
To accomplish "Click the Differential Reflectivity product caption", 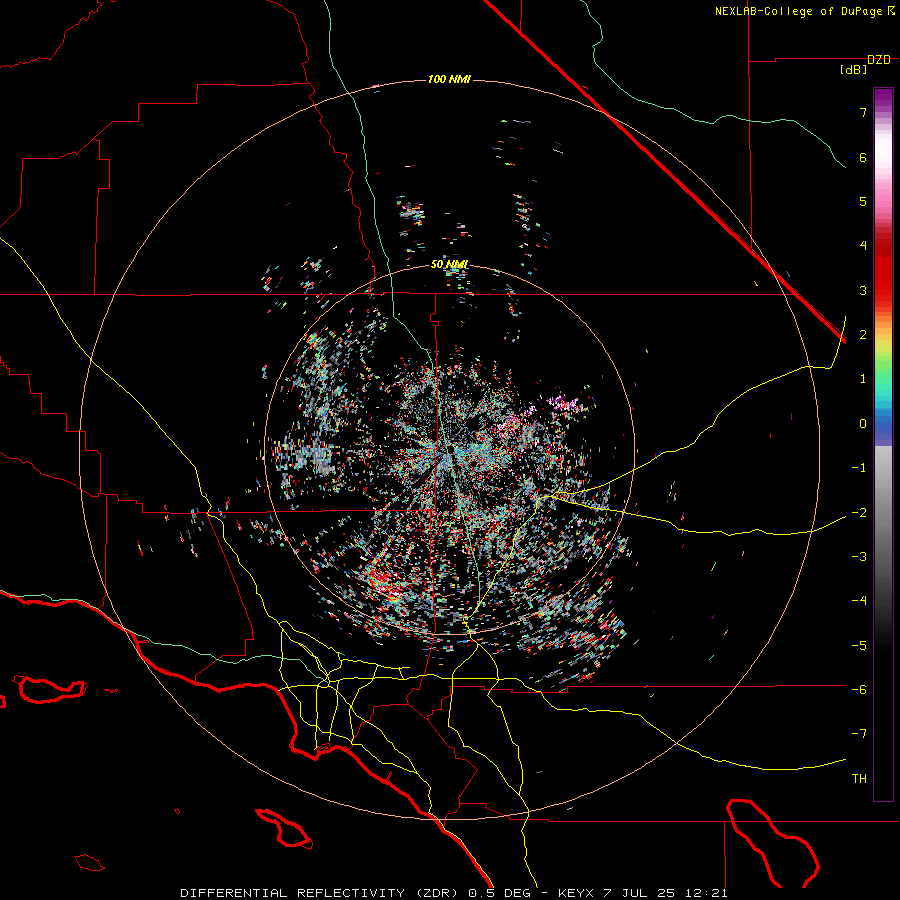I will [x=453, y=893].
